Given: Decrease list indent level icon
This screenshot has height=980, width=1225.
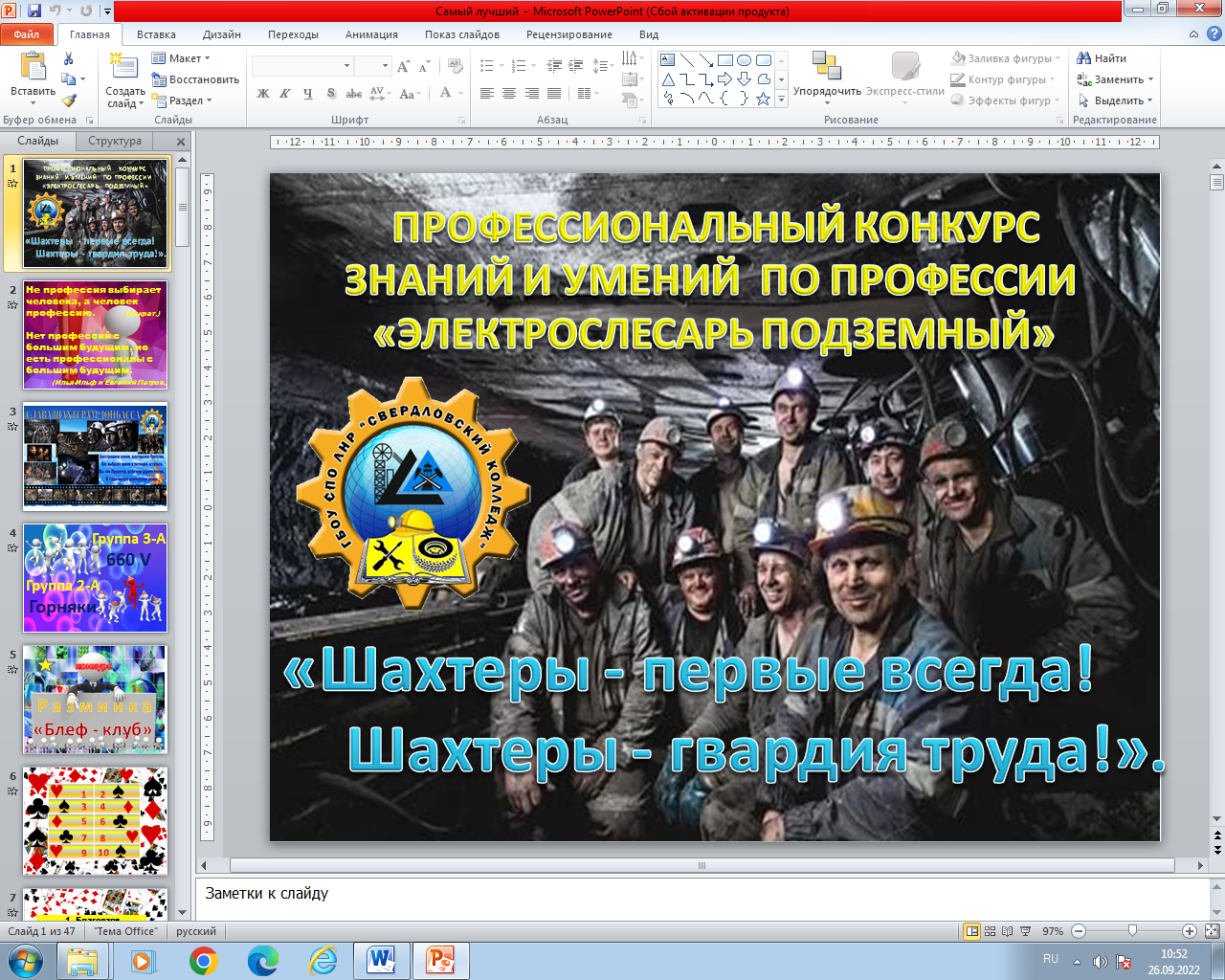Looking at the screenshot, I should (554, 66).
